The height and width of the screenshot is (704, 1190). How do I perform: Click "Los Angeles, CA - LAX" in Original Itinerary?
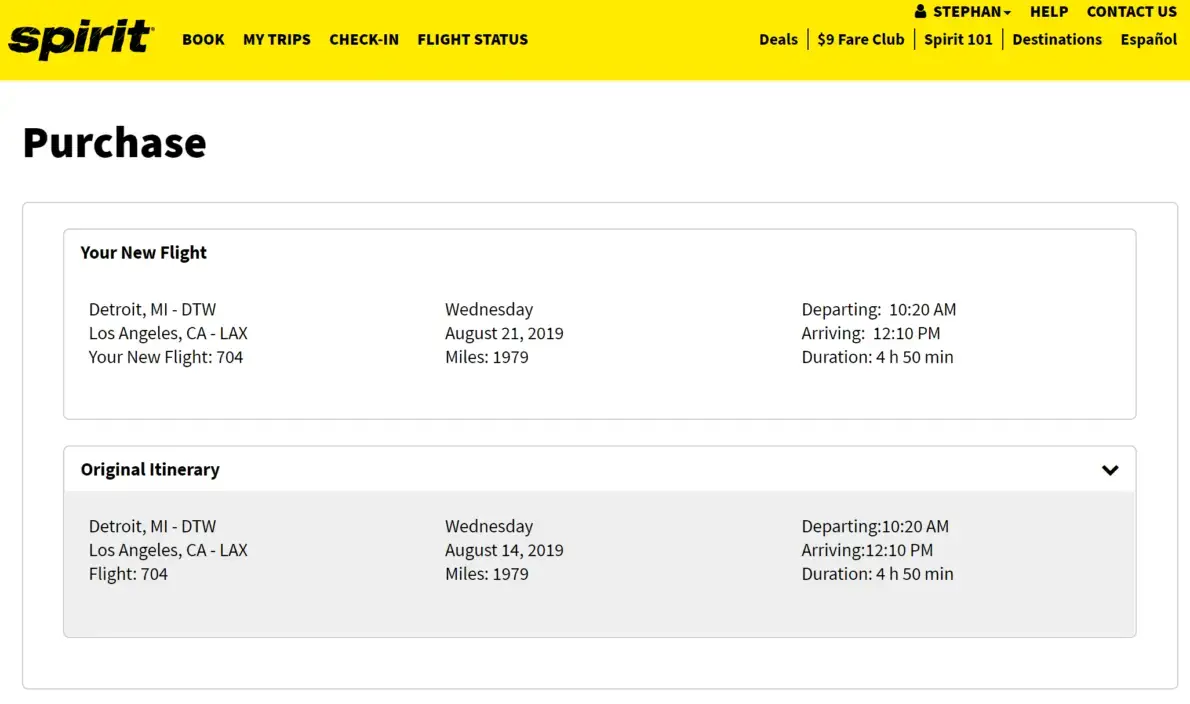tap(168, 550)
